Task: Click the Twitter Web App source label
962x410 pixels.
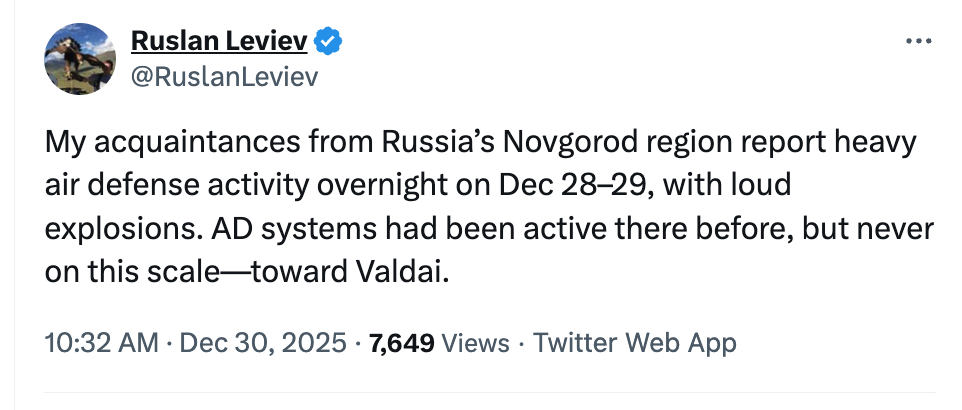Action: click(635, 343)
